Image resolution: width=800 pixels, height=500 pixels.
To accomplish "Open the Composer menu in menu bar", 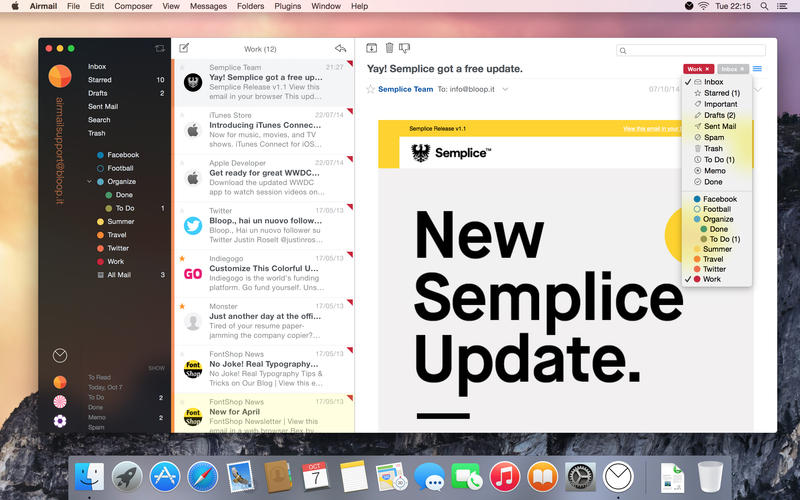I will [x=133, y=6].
